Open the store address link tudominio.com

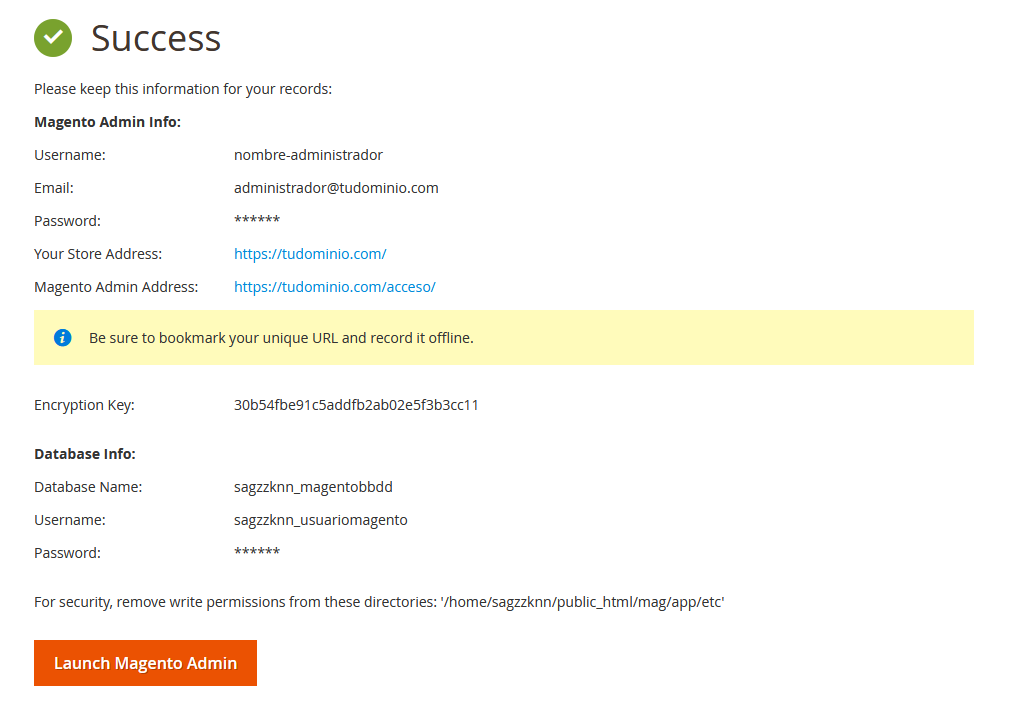point(310,254)
